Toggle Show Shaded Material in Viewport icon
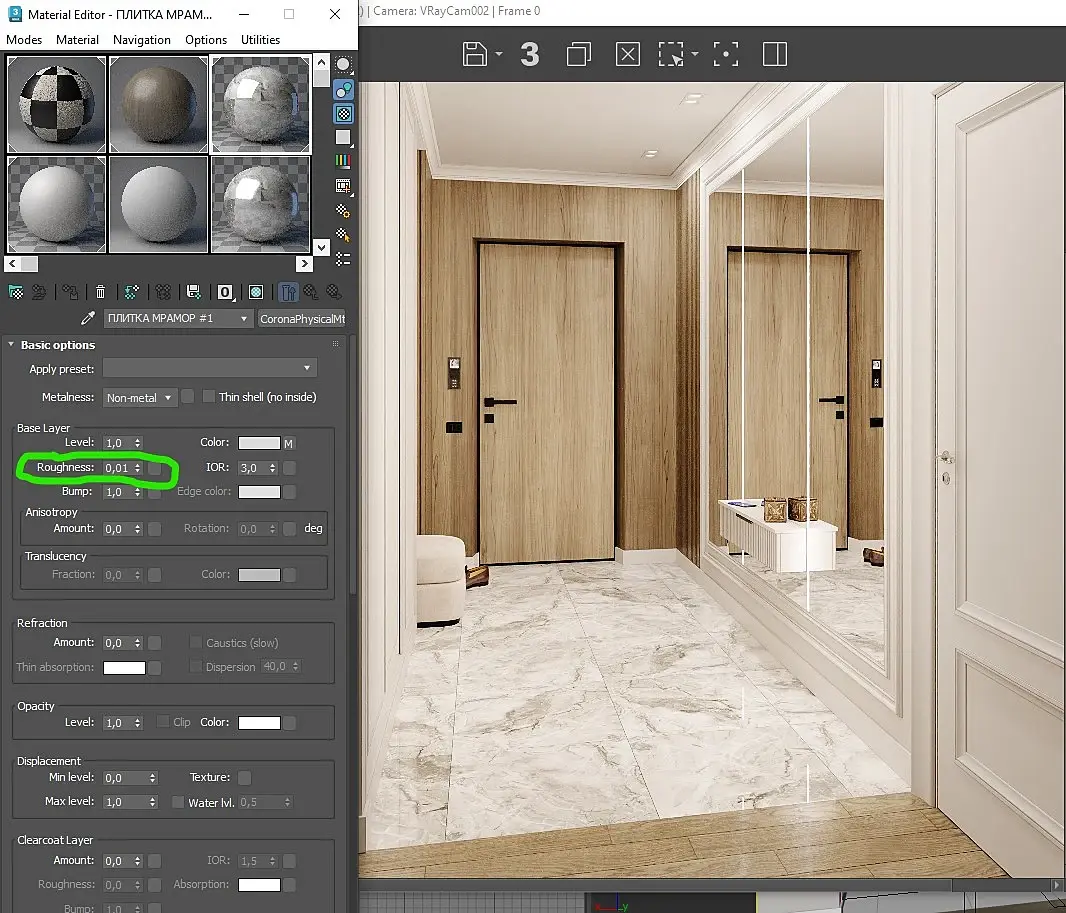Screen dimensions: 1066x913 point(256,292)
